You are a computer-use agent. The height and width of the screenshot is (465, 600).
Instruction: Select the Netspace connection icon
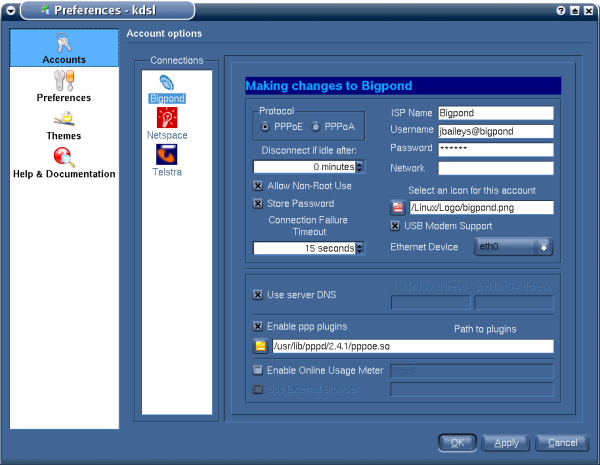(x=167, y=117)
